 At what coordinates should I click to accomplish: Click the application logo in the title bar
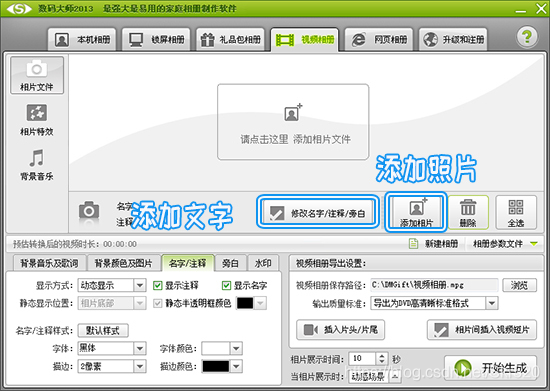[x=19, y=8]
